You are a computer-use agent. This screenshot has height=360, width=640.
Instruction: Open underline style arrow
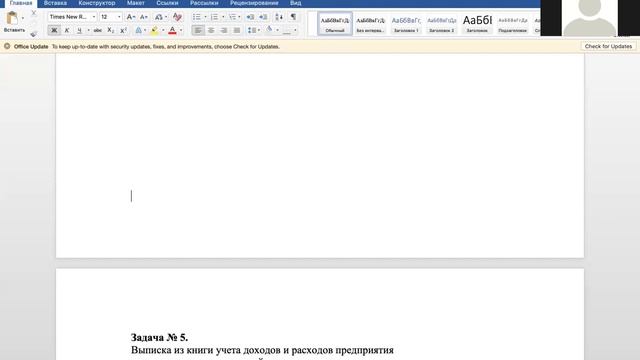[x=88, y=30]
